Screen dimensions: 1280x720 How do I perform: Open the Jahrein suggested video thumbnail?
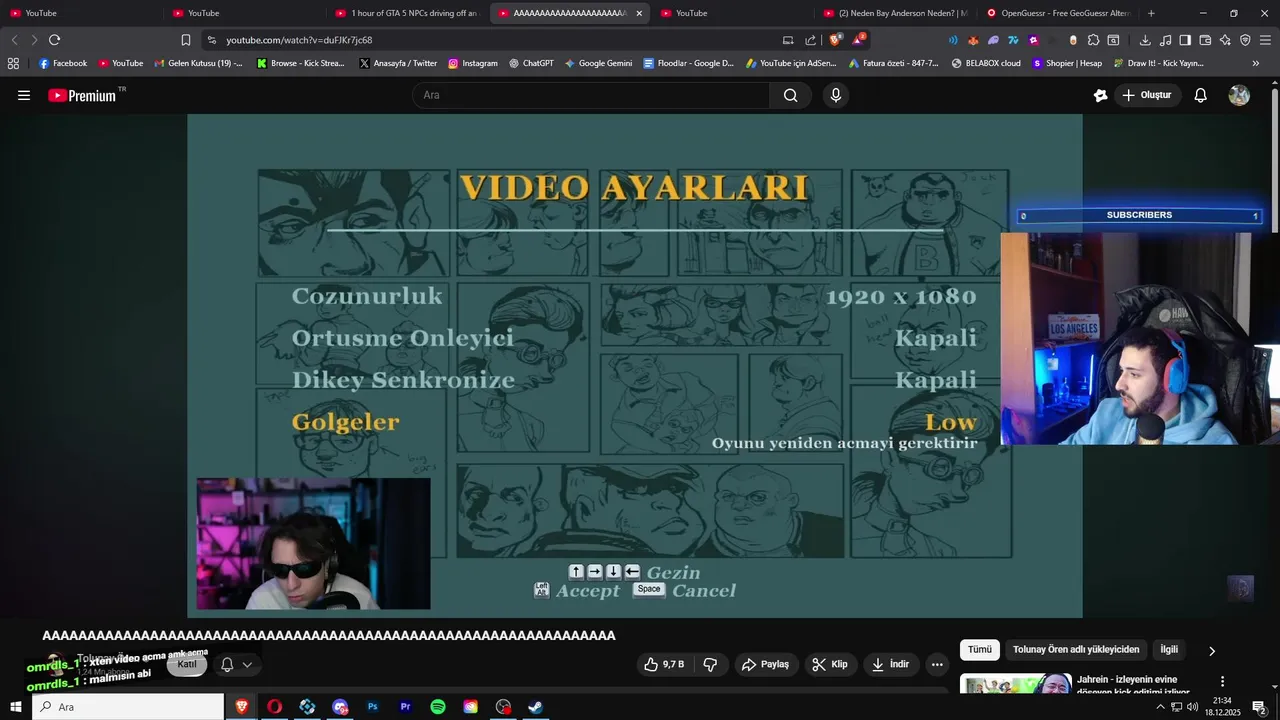tap(1015, 686)
